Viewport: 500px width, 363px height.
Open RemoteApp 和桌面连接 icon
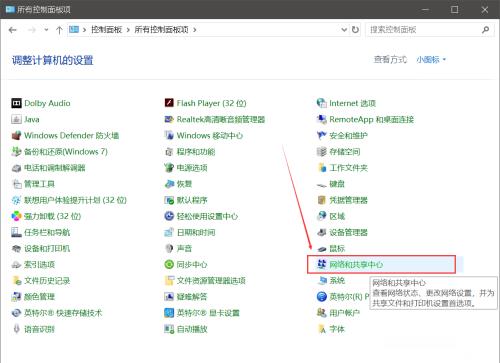point(322,119)
